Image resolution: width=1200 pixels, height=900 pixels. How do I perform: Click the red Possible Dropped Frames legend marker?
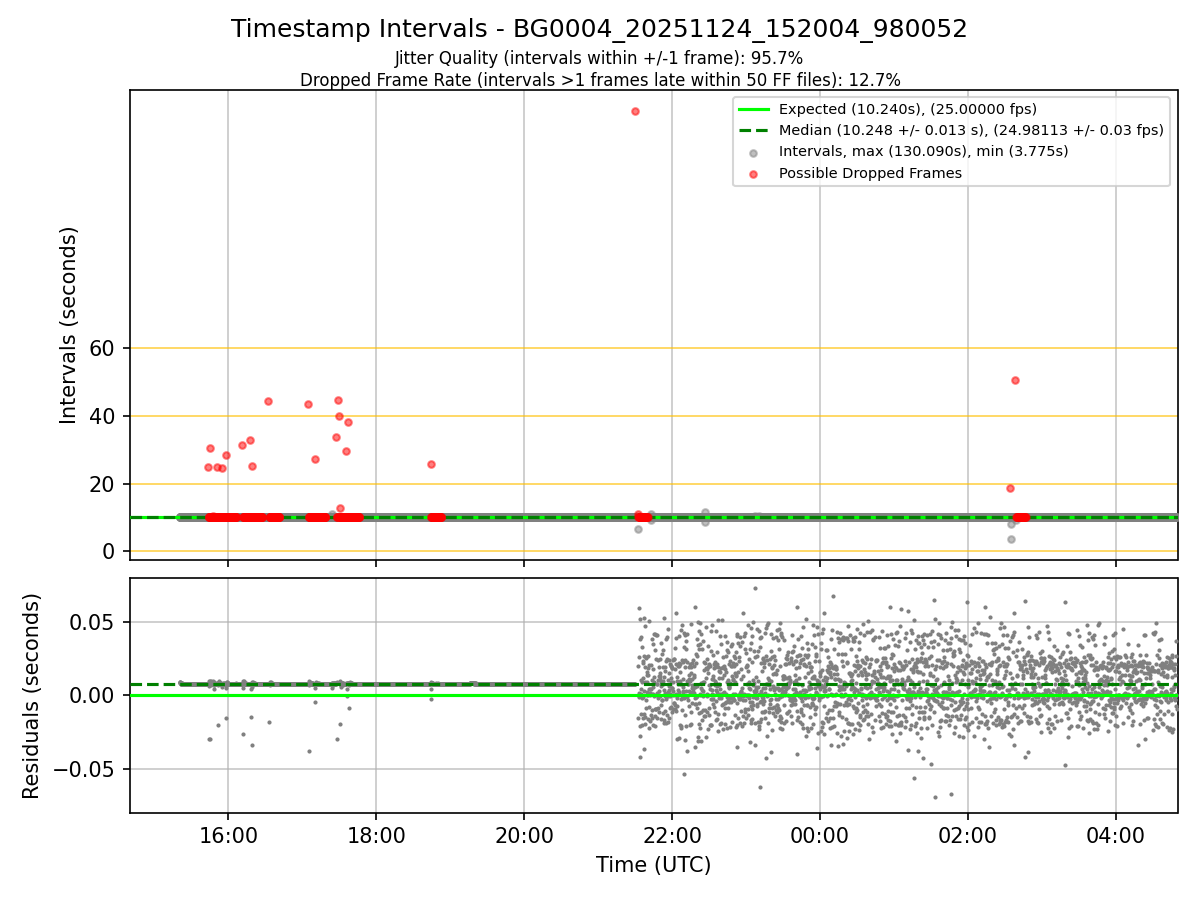(x=755, y=173)
